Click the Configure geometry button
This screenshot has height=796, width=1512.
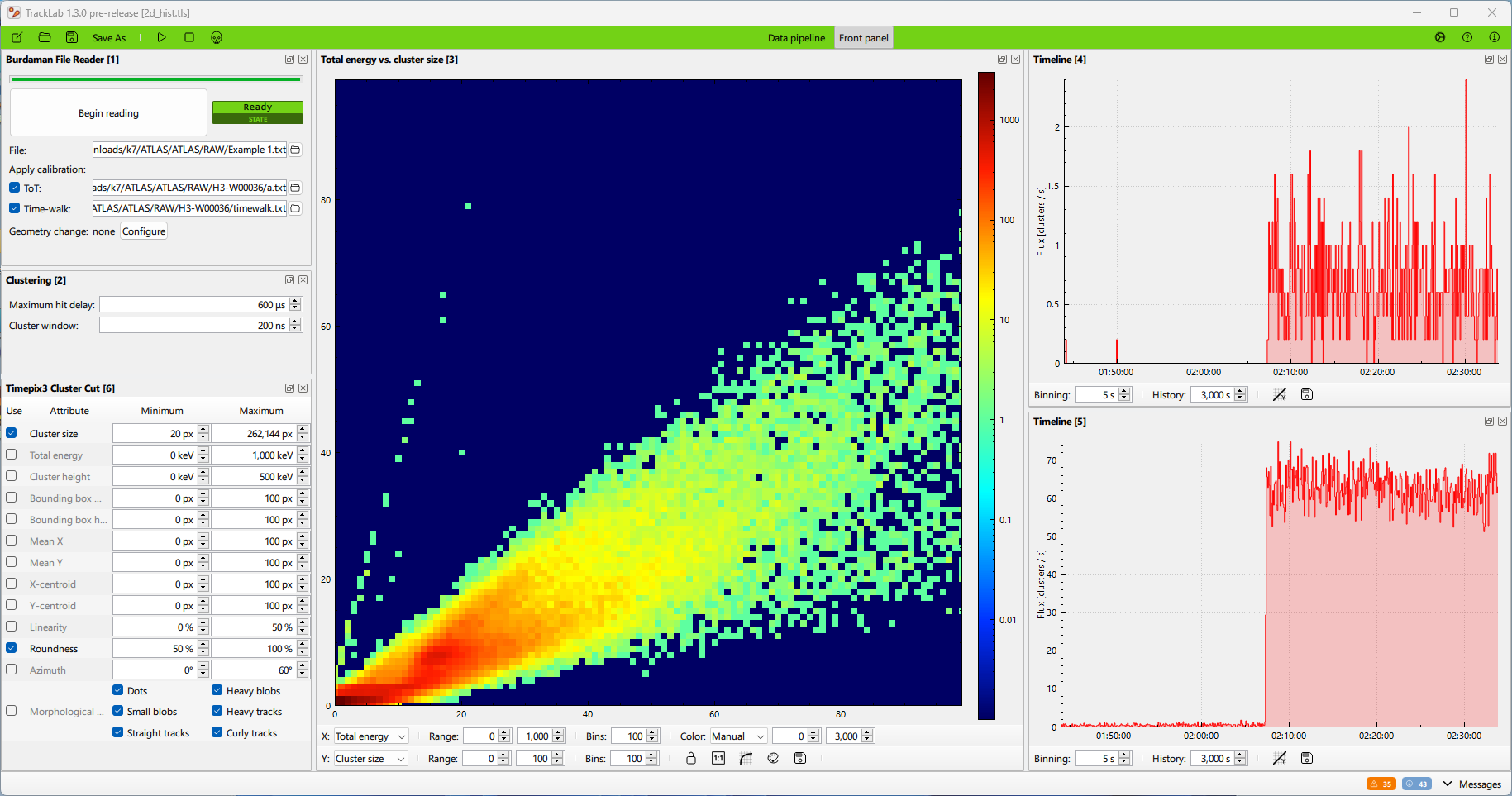(144, 231)
